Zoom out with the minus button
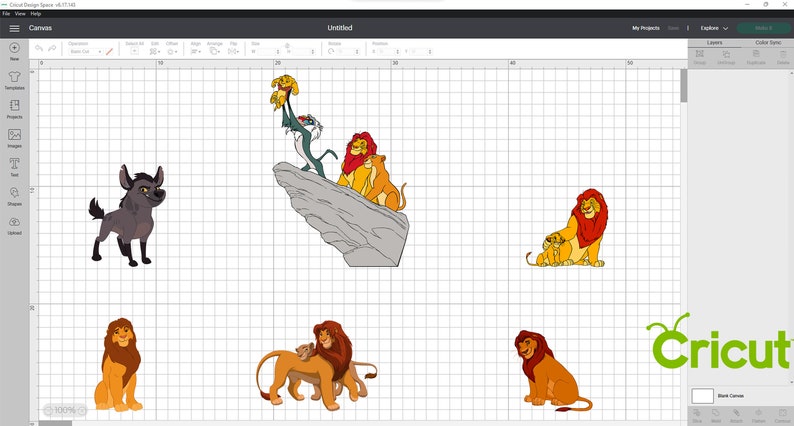The image size is (794, 426). coord(48,410)
